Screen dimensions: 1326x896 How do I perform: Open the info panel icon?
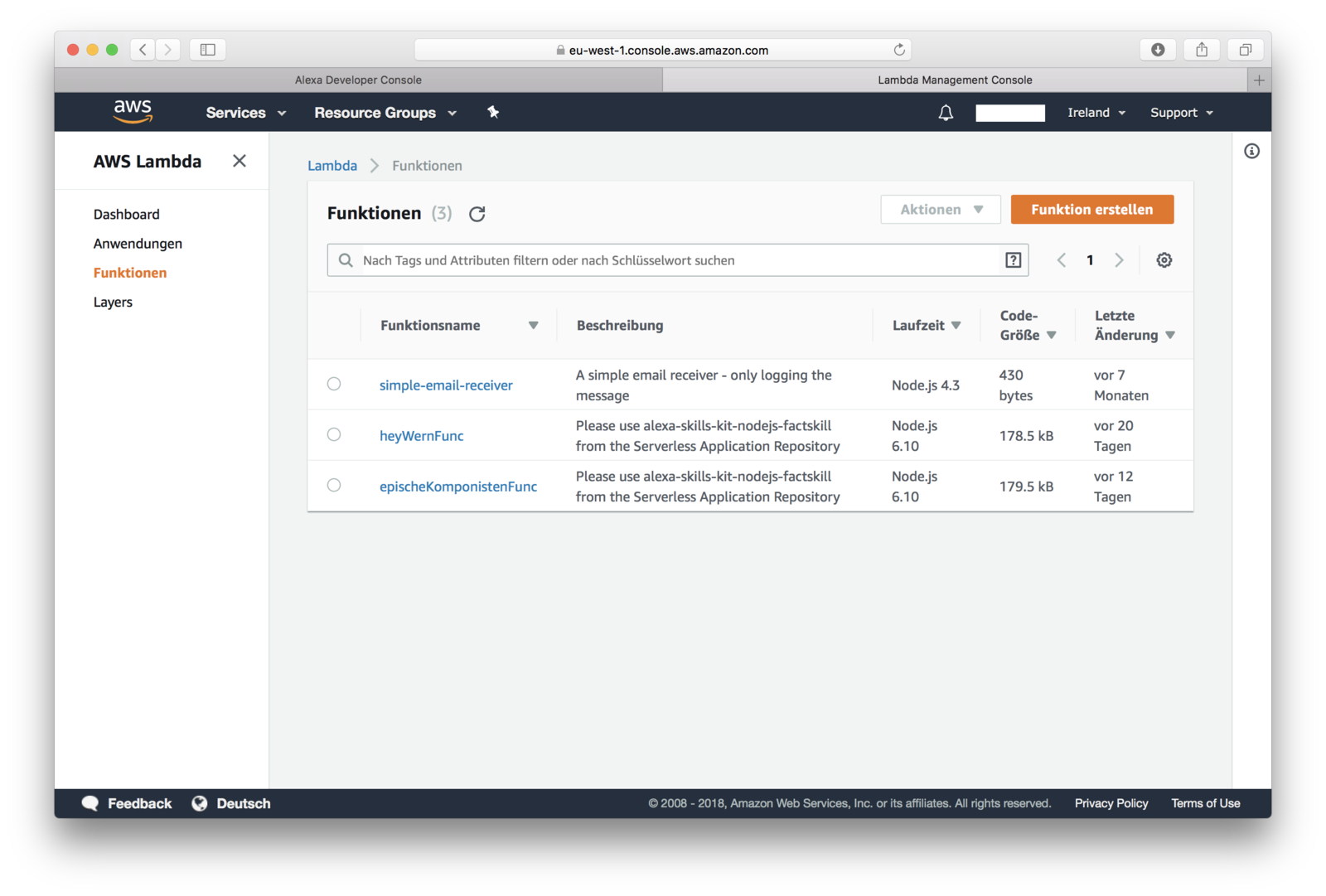[1251, 151]
